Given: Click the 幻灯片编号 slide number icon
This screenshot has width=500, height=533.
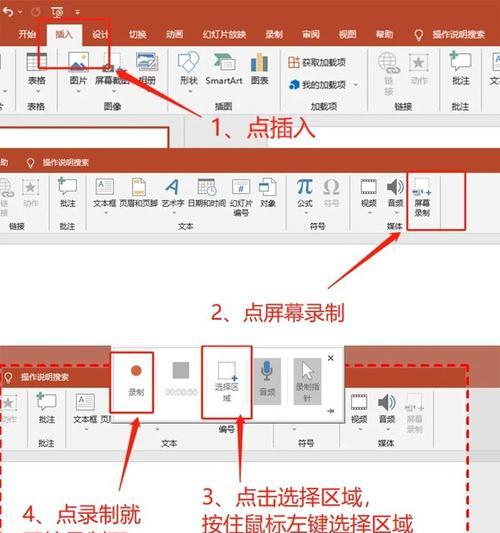Looking at the screenshot, I should click(241, 187).
